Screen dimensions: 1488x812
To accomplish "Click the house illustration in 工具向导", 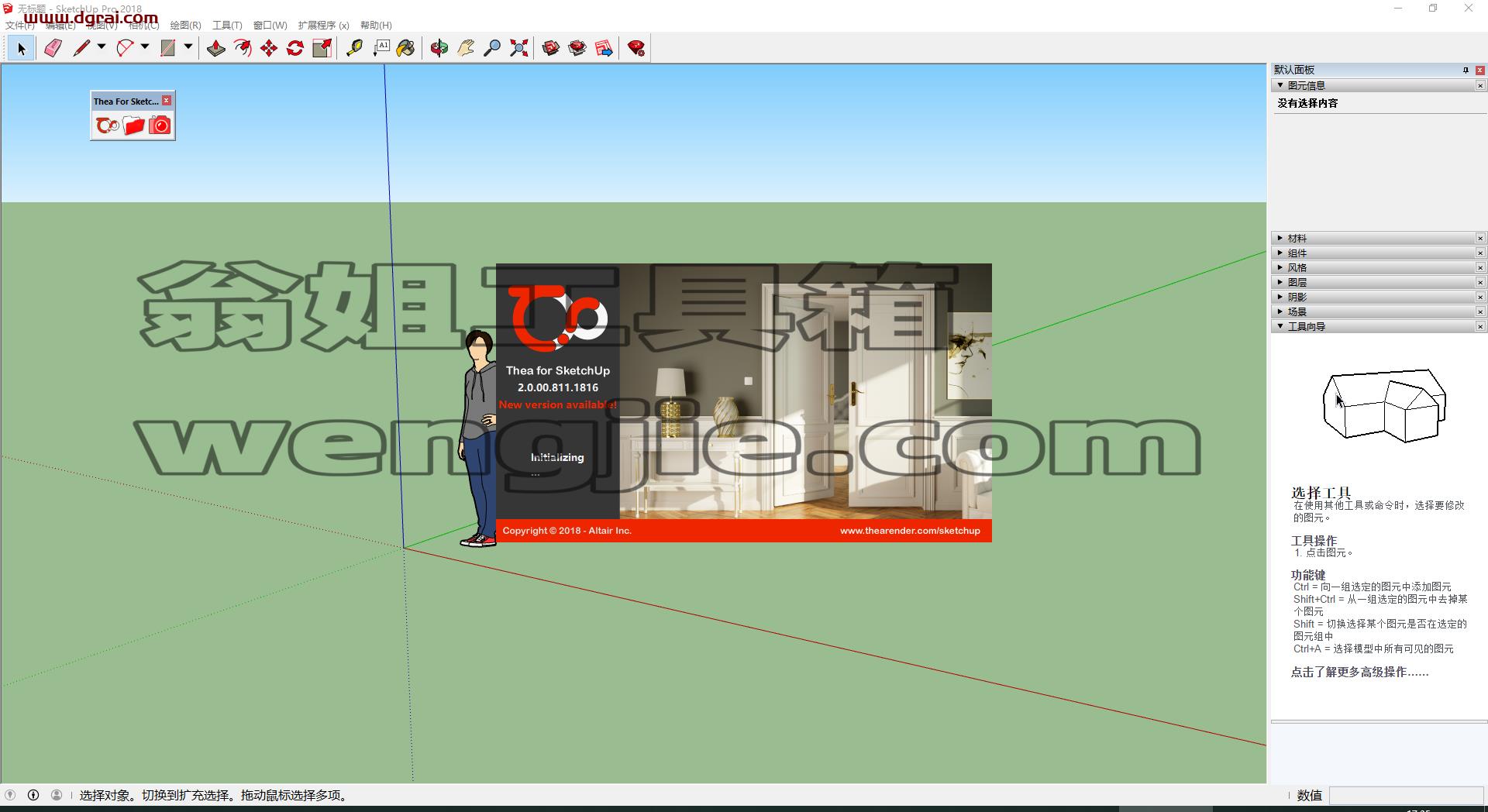I will point(1384,406).
